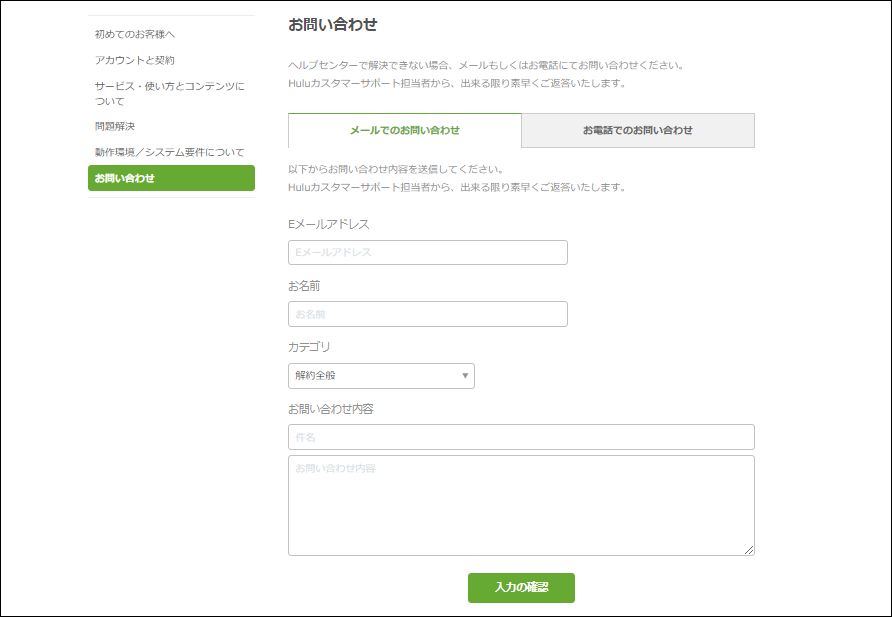Click the textarea resize handle corner
The width and height of the screenshot is (892, 617).
749,550
